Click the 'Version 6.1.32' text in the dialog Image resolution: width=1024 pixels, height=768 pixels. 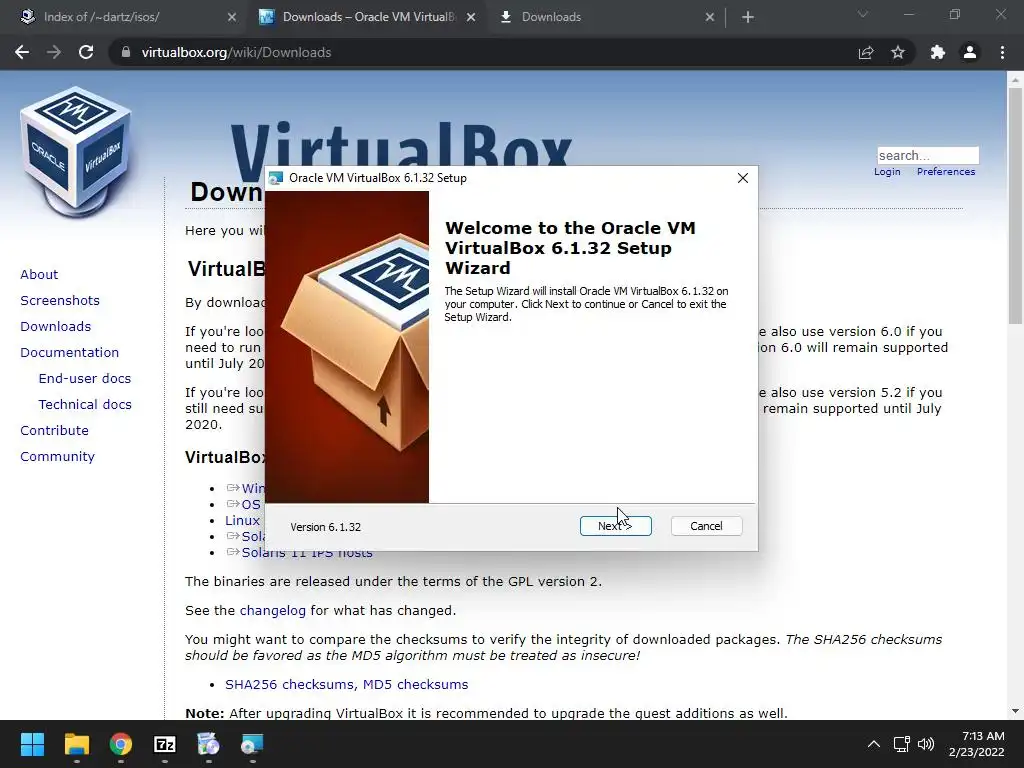click(x=325, y=527)
